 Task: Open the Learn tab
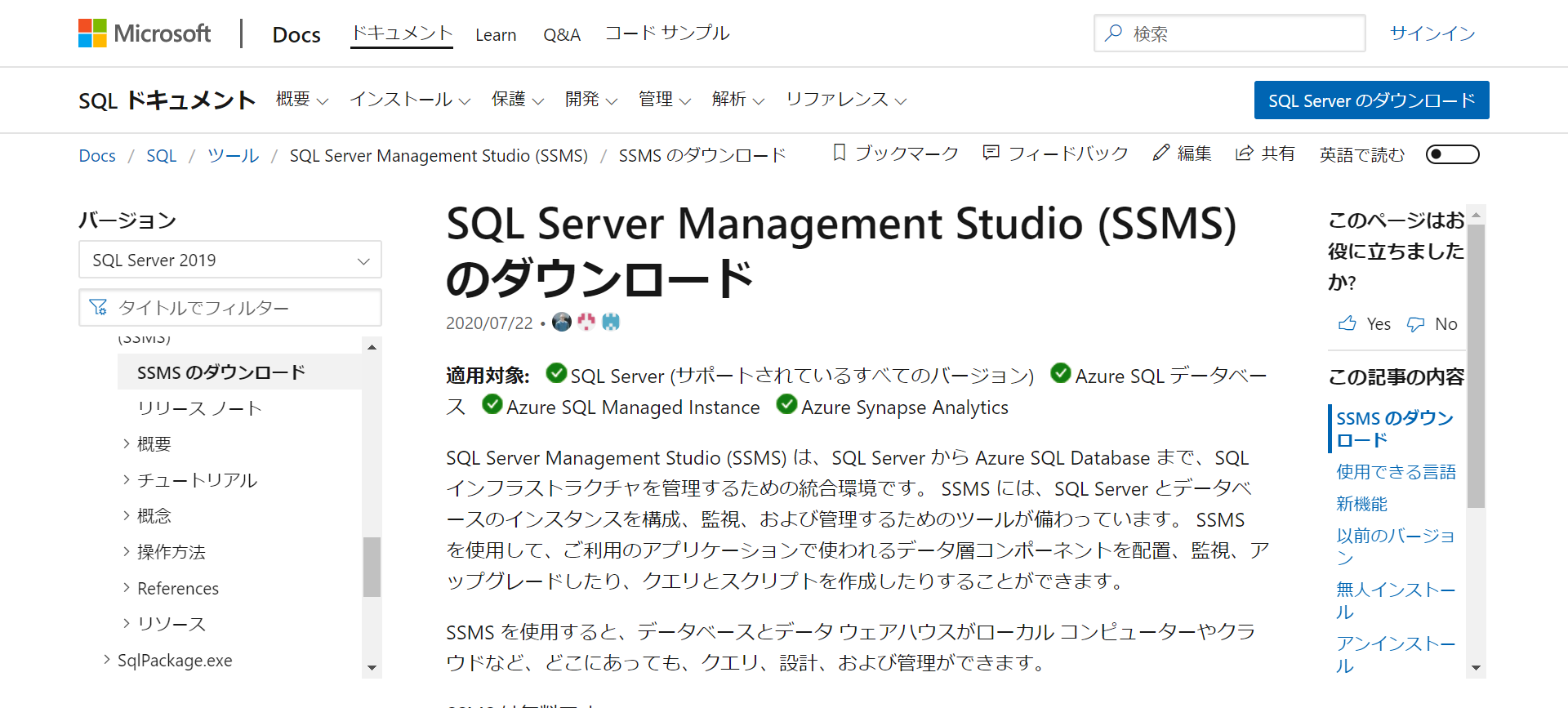pos(496,35)
